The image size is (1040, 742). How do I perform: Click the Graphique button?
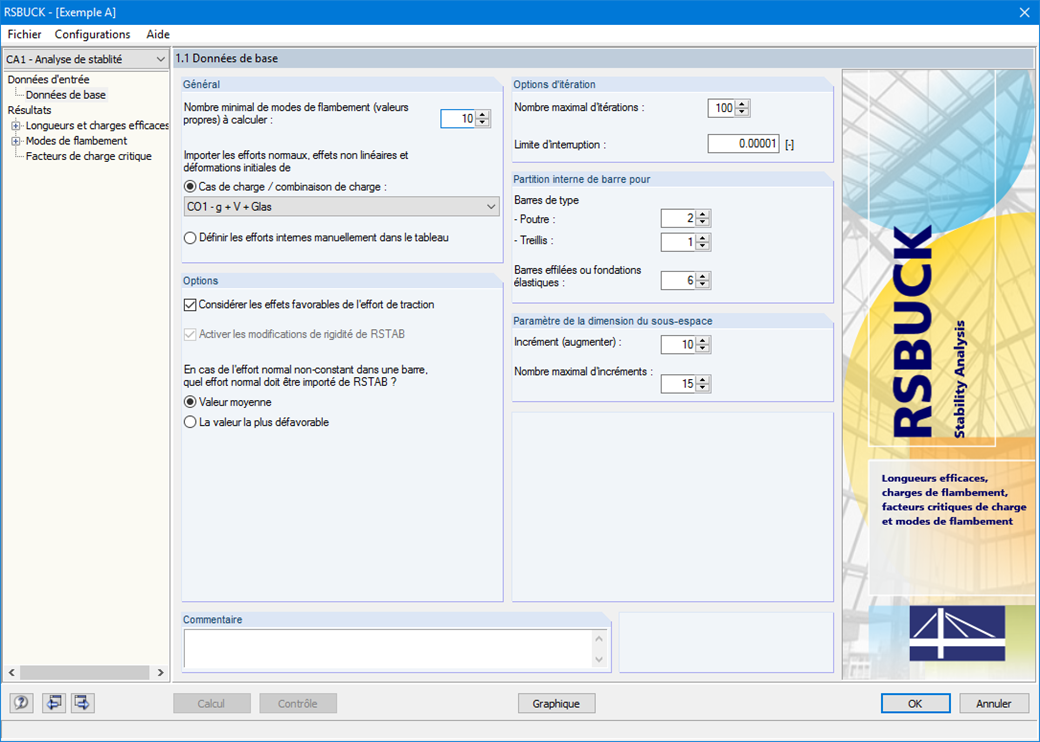pos(556,704)
